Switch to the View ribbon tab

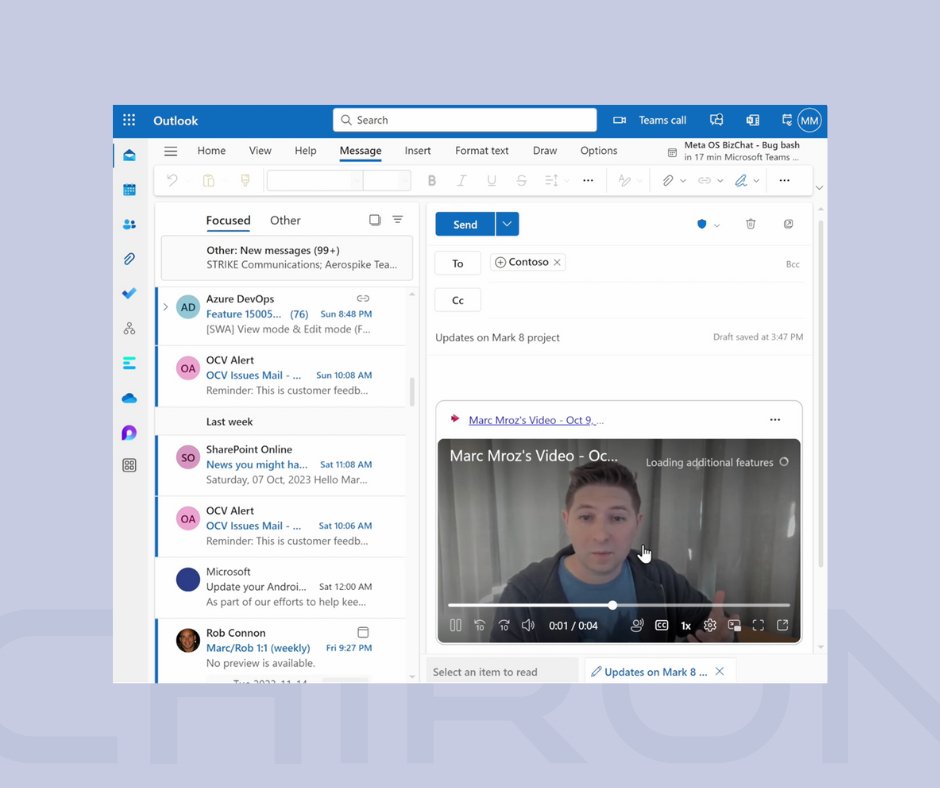point(260,151)
